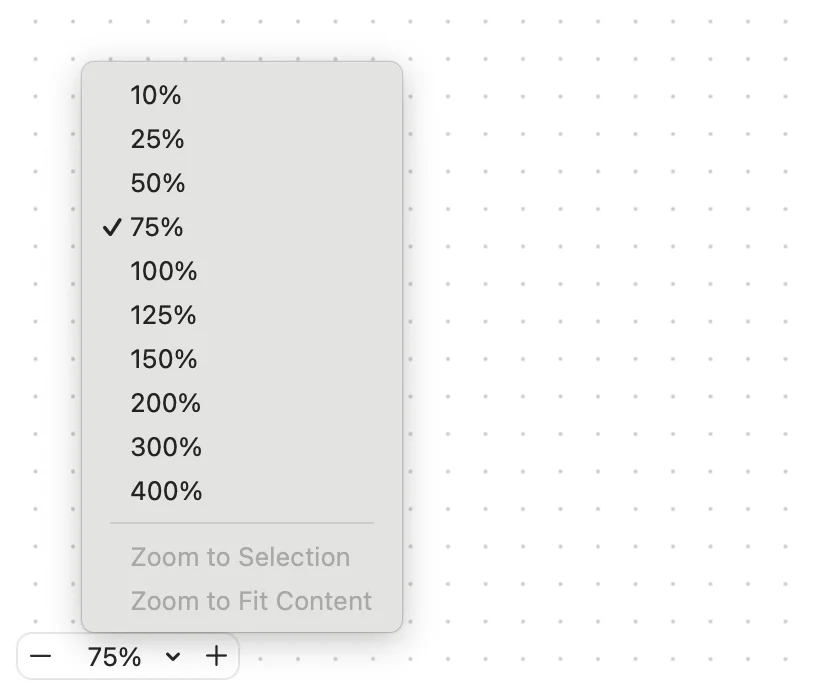Zoom to 400% via the menu
Viewport: 814px width, 694px height.
pos(166,492)
